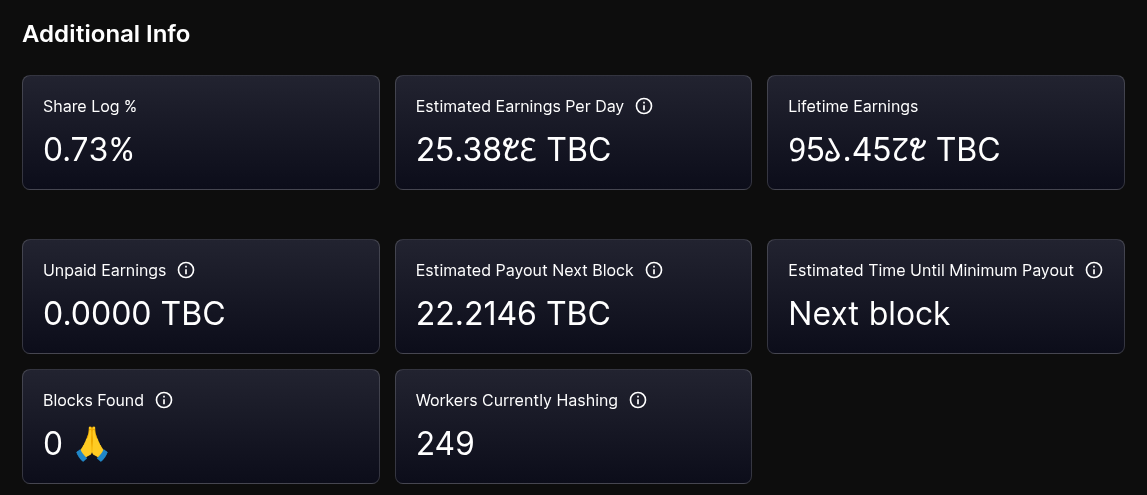
Task: Click the Share Log % card
Action: pos(201,132)
